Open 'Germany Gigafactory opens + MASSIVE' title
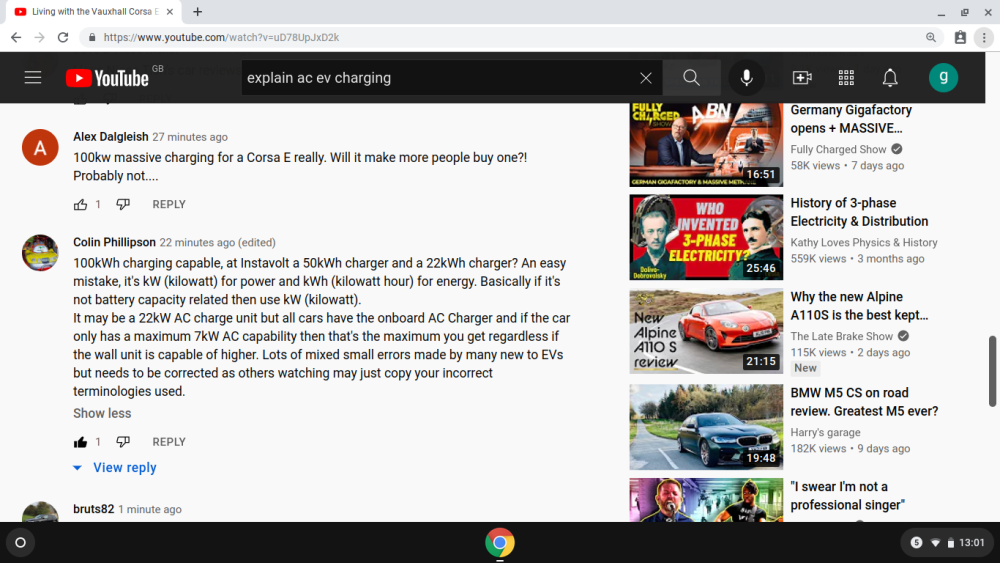This screenshot has height=563, width=1000. point(851,119)
